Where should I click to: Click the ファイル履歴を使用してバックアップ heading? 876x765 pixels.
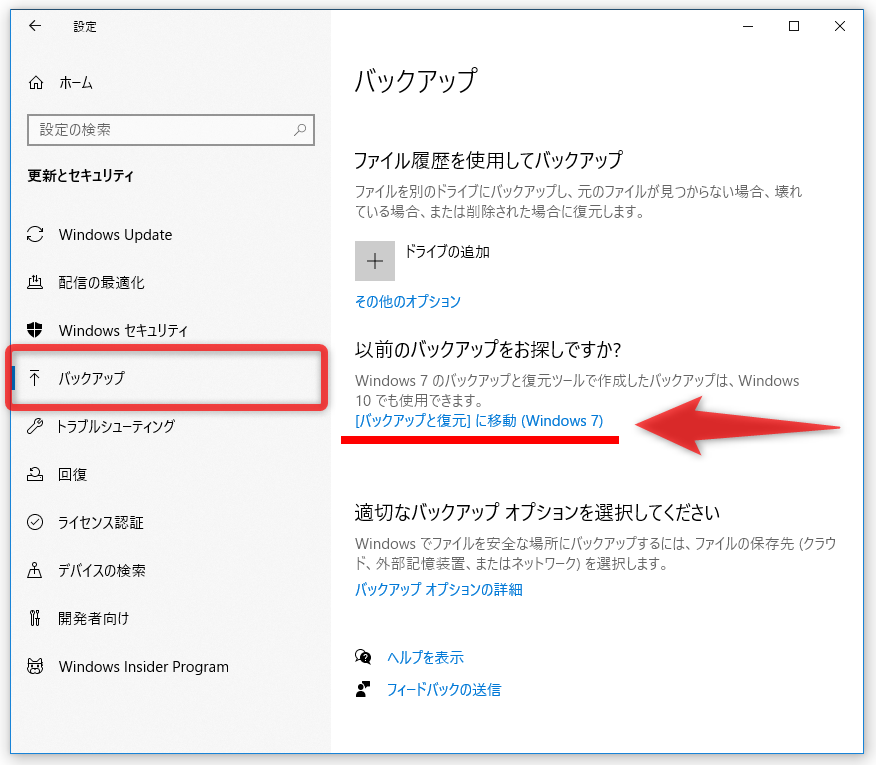(488, 160)
